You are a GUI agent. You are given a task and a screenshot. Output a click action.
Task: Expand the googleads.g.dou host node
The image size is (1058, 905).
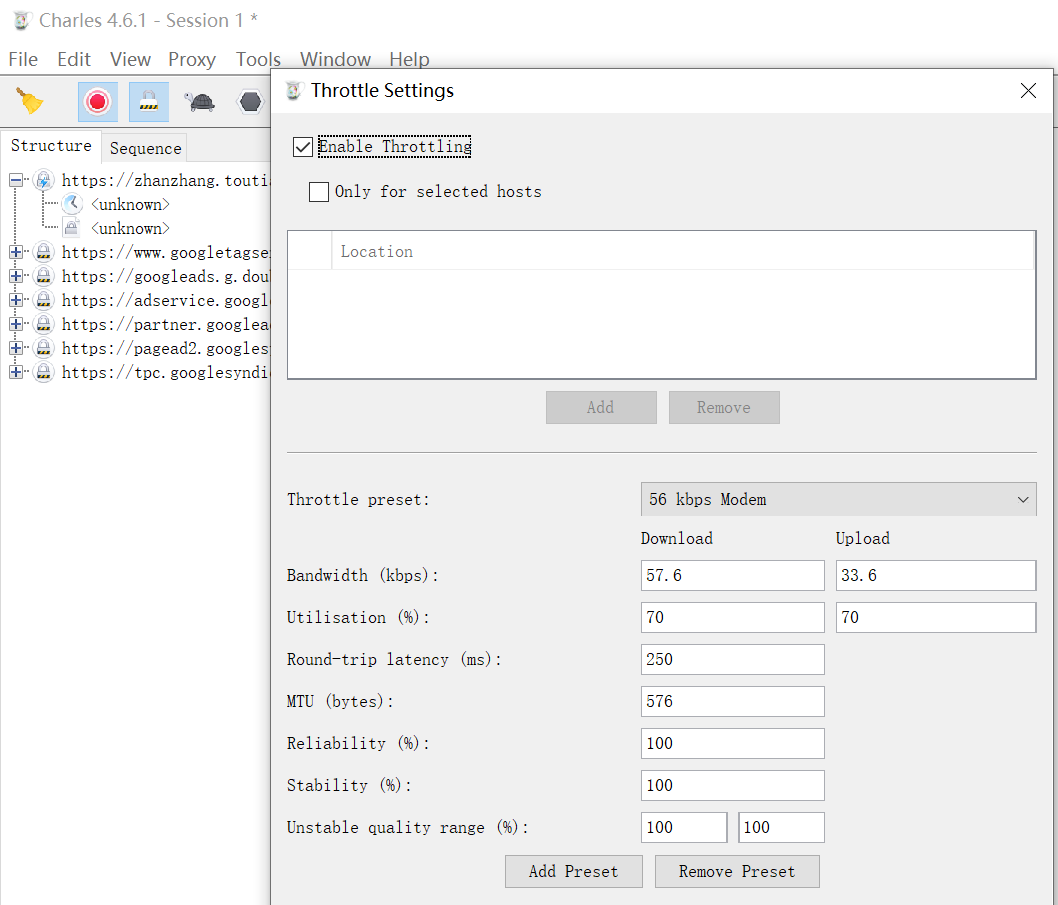pyautogui.click(x=16, y=276)
